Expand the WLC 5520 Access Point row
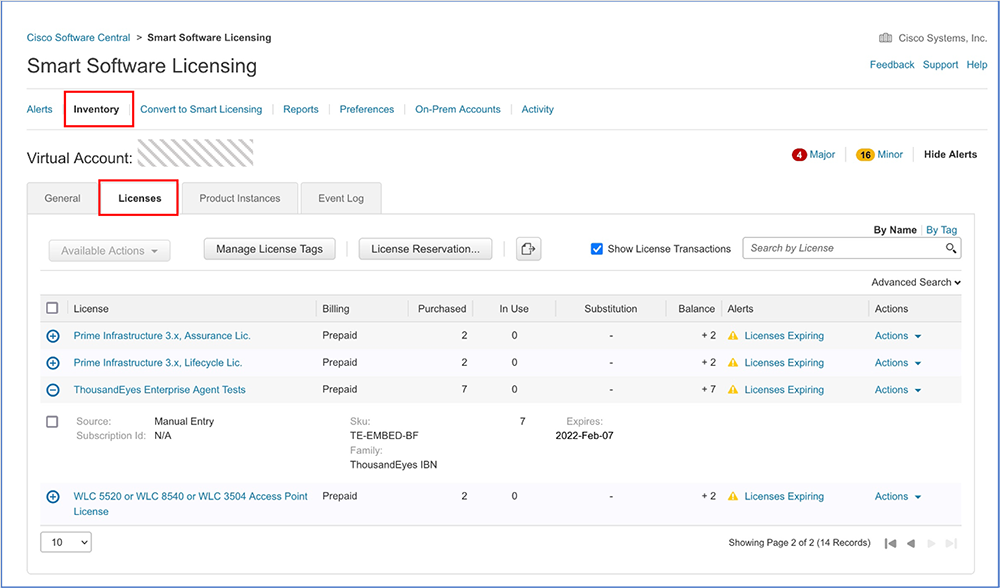The width and height of the screenshot is (1000, 588). point(53,497)
